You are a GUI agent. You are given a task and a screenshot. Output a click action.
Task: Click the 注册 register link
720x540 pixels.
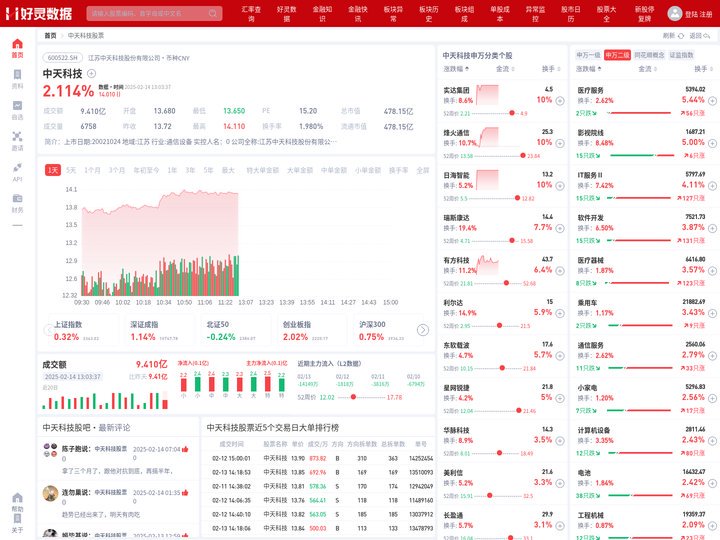[x=706, y=14]
